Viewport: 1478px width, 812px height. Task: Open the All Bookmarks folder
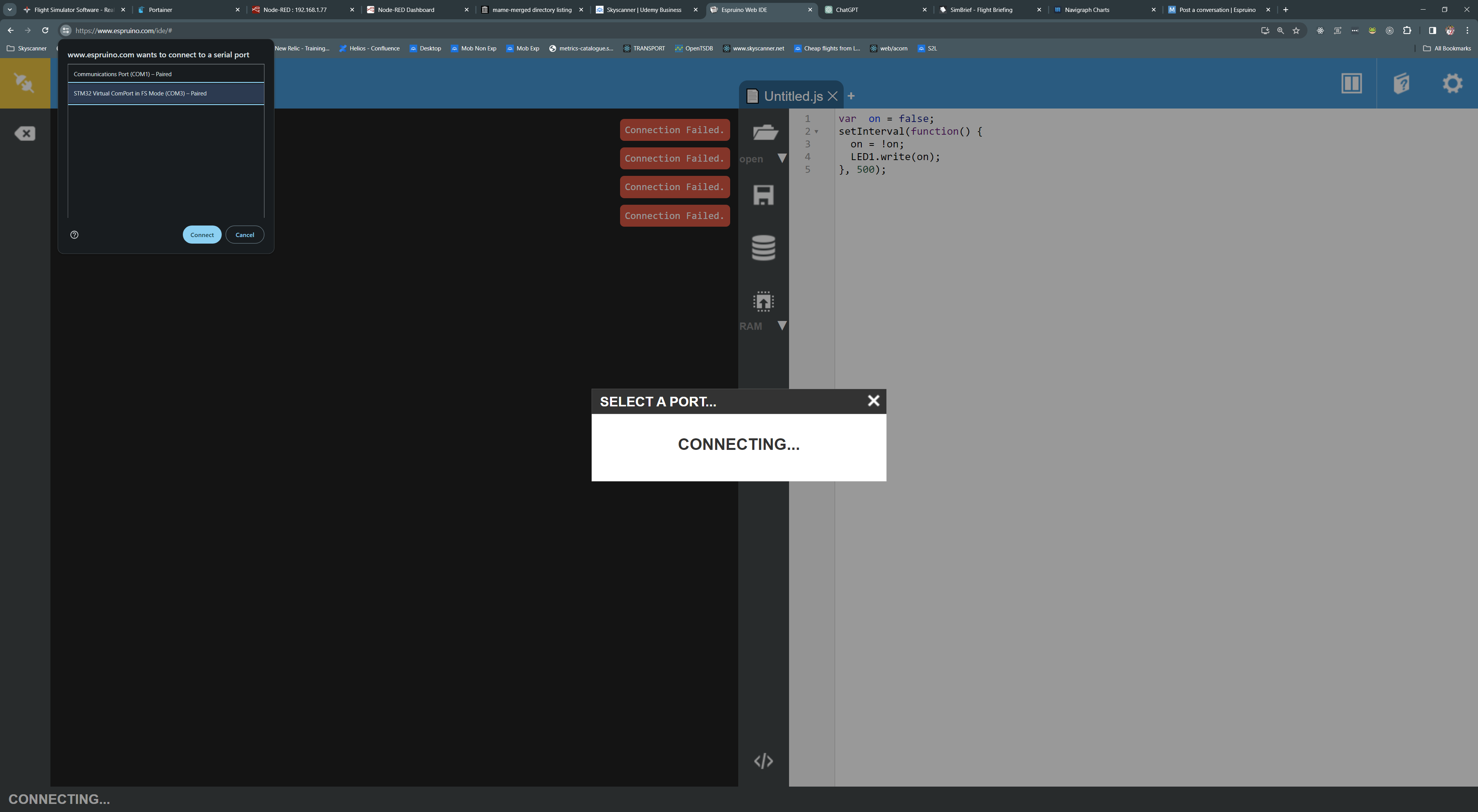tap(1447, 48)
